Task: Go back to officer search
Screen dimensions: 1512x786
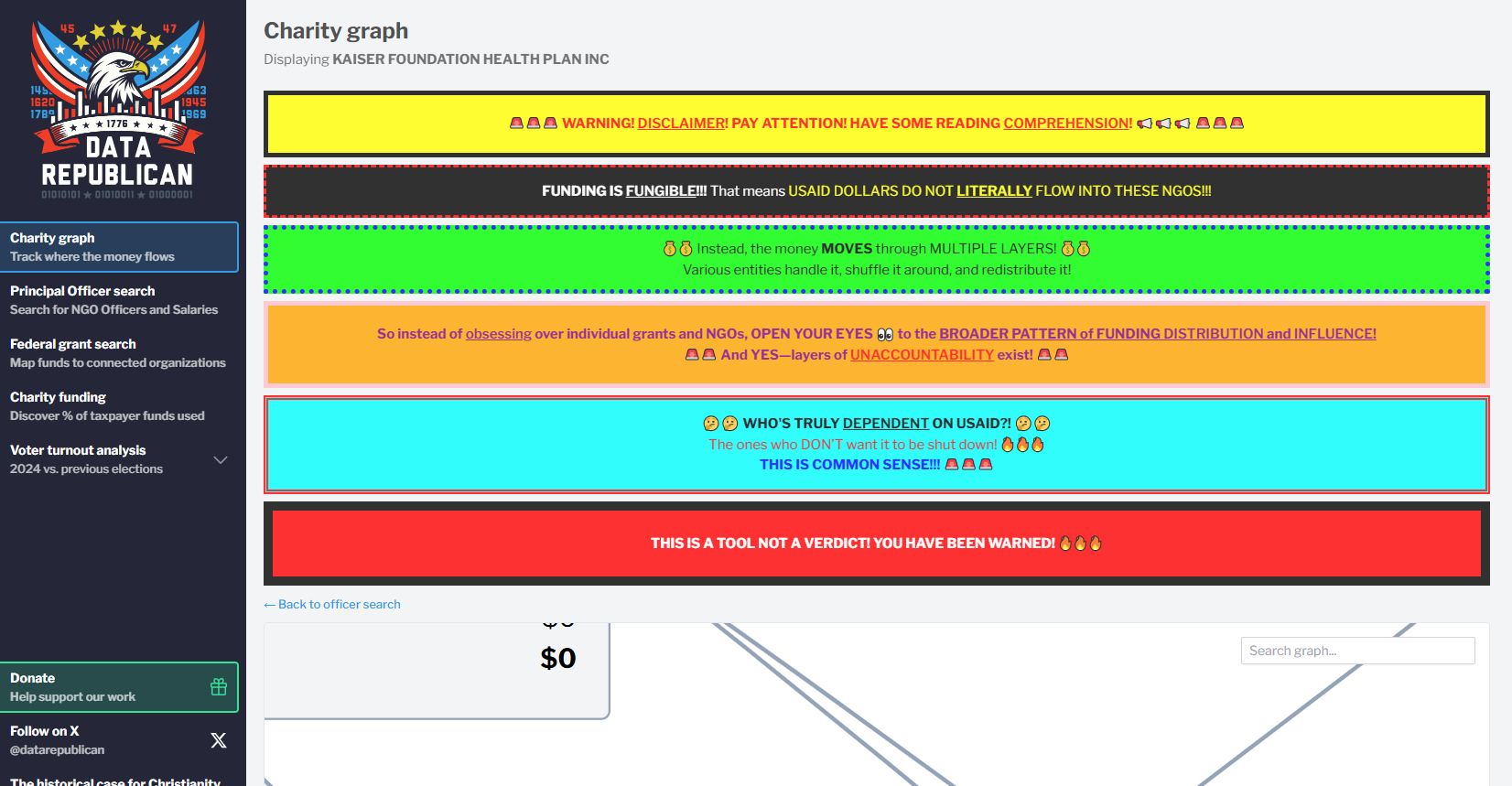Action: click(x=332, y=605)
